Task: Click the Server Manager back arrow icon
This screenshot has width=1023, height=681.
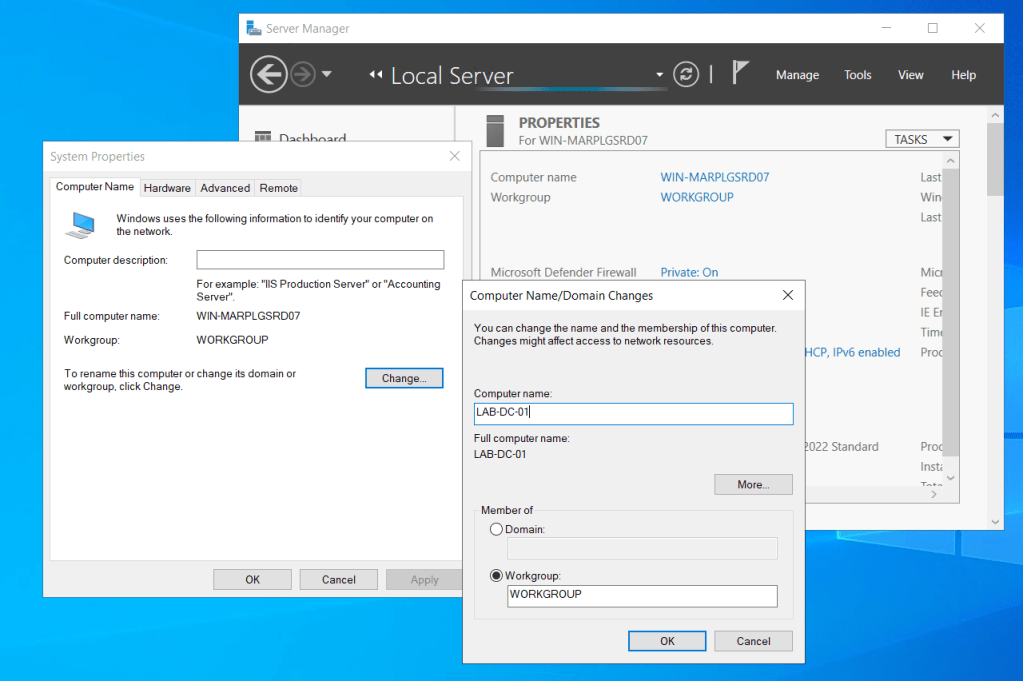Action: coord(268,75)
